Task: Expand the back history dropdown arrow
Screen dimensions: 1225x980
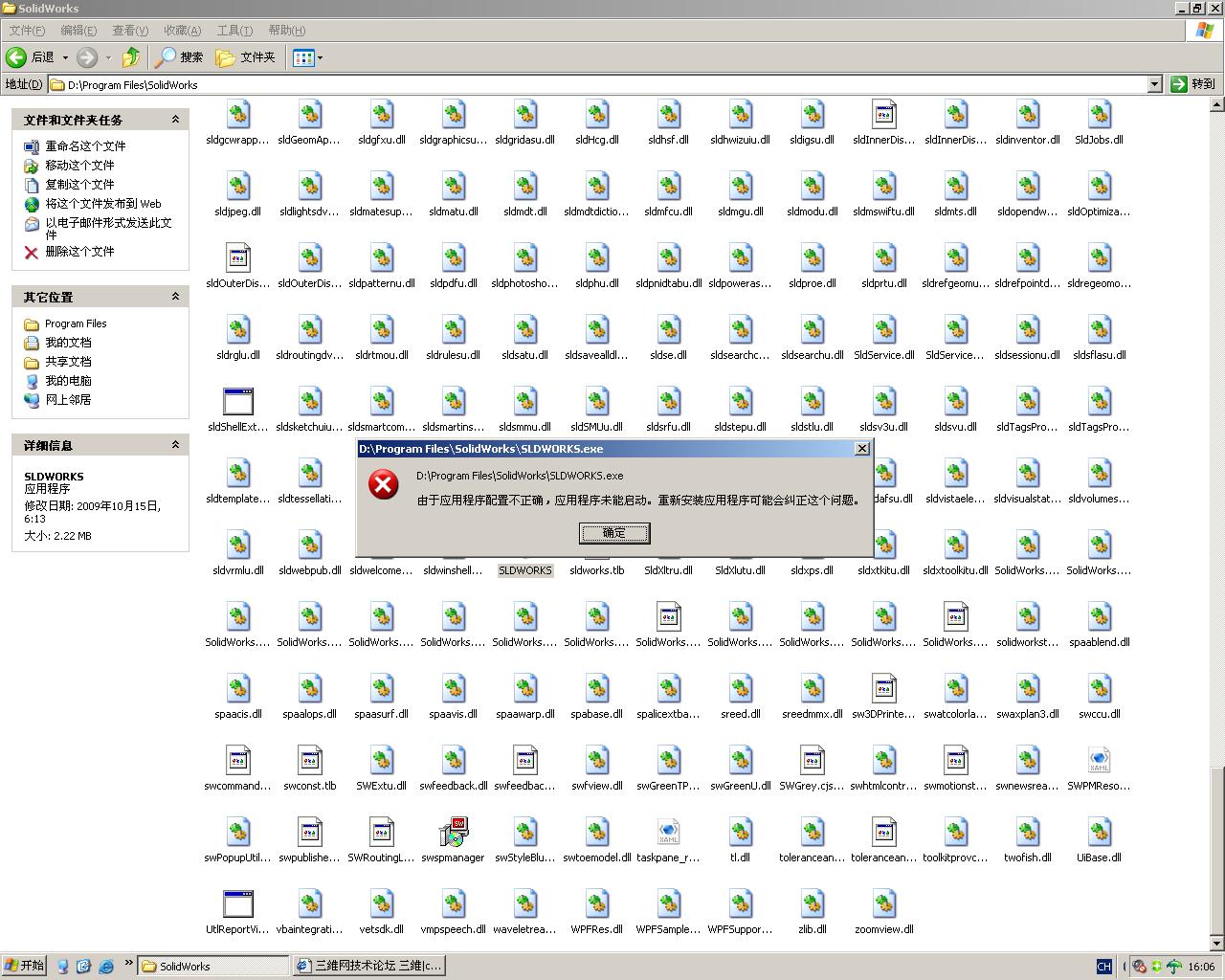Action: (x=65, y=57)
